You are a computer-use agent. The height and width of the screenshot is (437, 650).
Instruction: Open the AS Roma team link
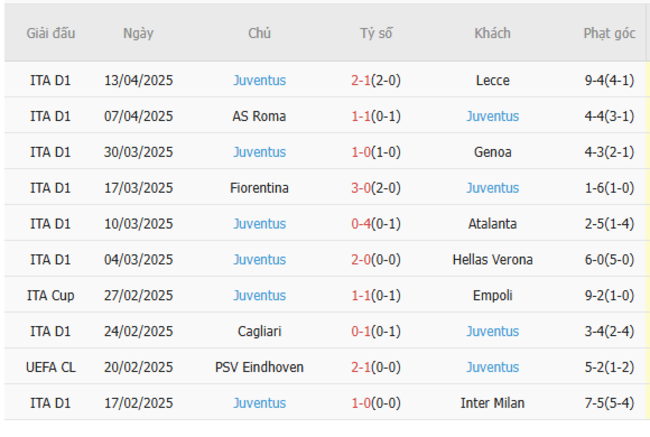pyautogui.click(x=259, y=116)
